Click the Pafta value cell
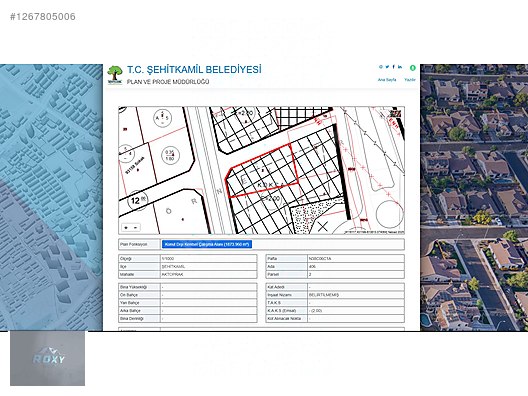This screenshot has height=396, width=528. tap(356, 259)
